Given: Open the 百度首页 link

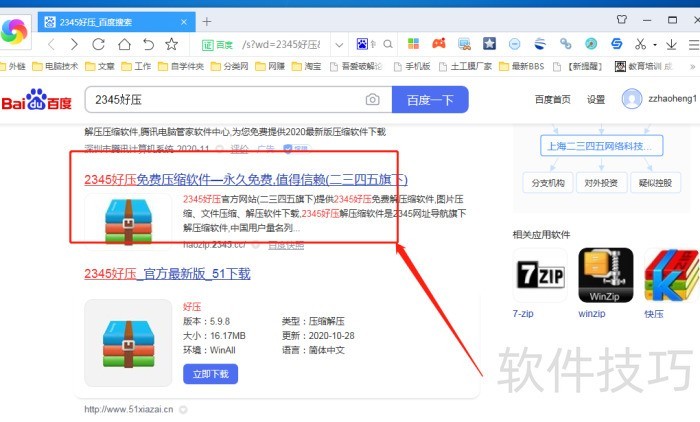Looking at the screenshot, I should point(553,99).
